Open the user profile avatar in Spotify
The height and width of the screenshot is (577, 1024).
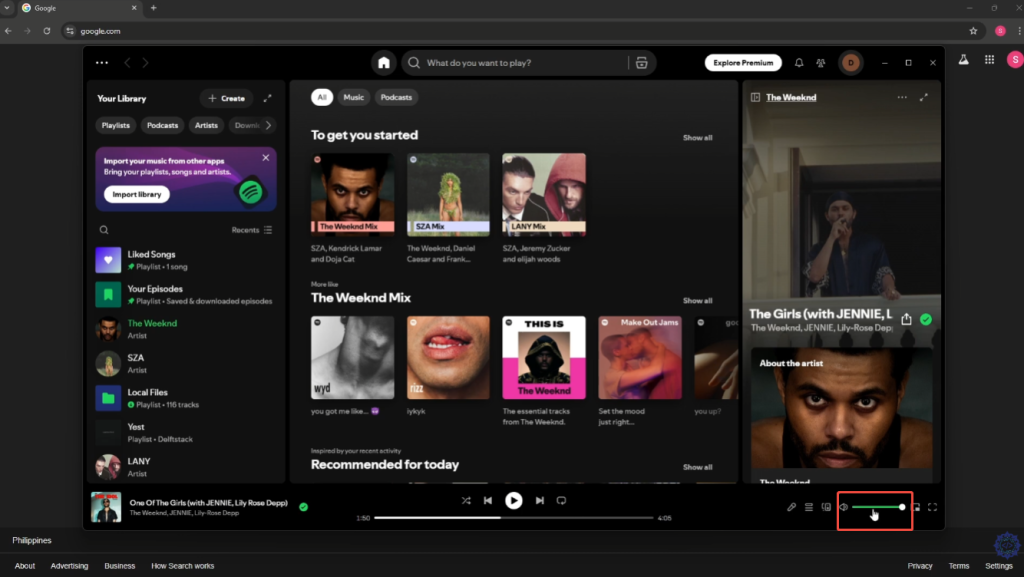(850, 63)
